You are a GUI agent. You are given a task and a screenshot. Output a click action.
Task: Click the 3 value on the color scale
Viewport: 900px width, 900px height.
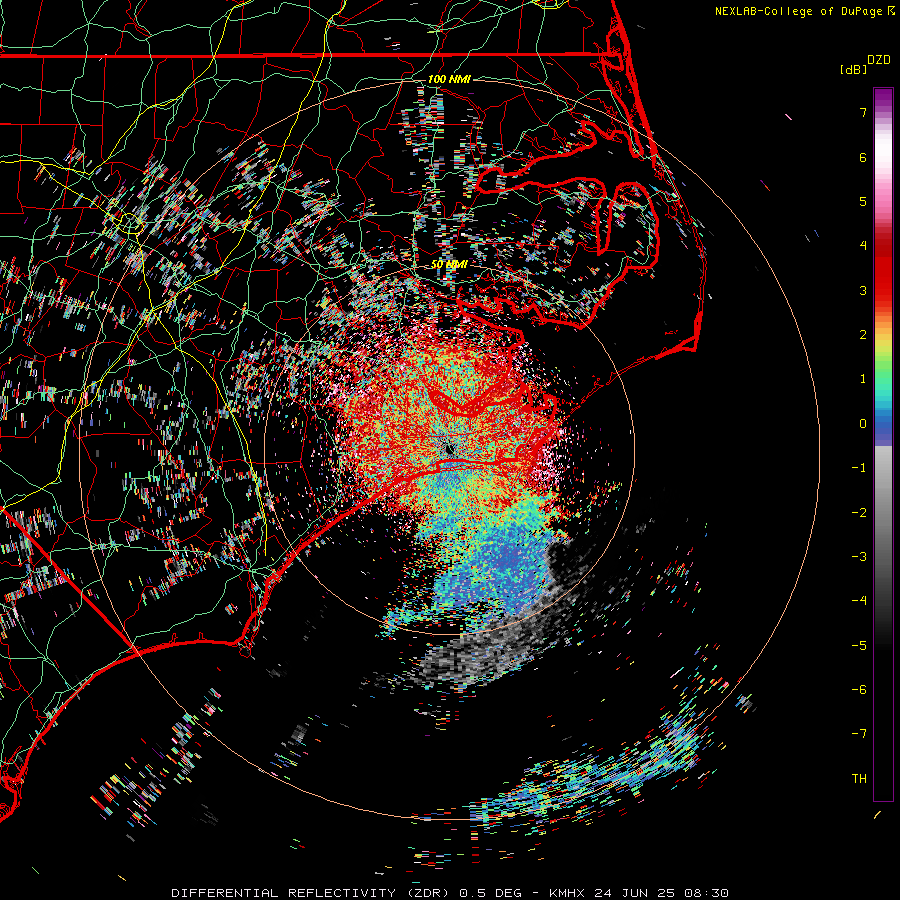point(863,290)
